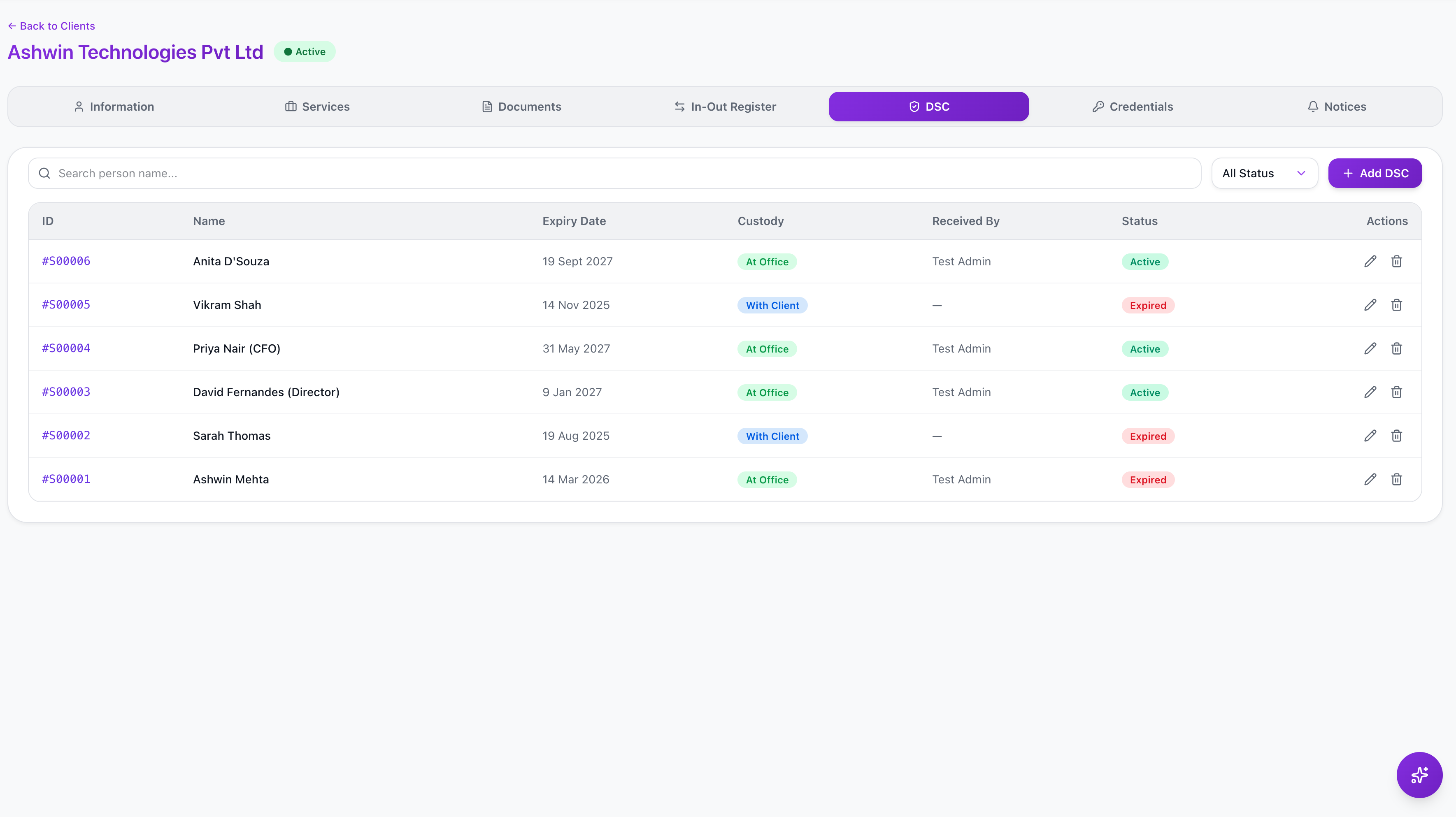The width and height of the screenshot is (1456, 817).
Task: Click Expired status for Vikram Shah
Action: (1147, 305)
